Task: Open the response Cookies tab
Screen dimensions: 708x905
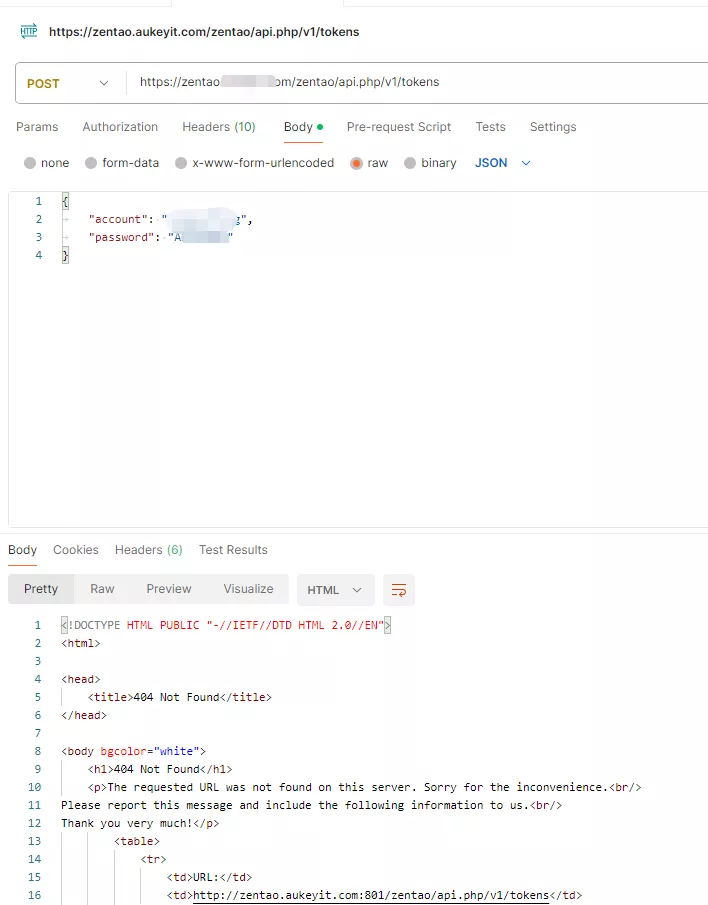Action: click(x=76, y=550)
